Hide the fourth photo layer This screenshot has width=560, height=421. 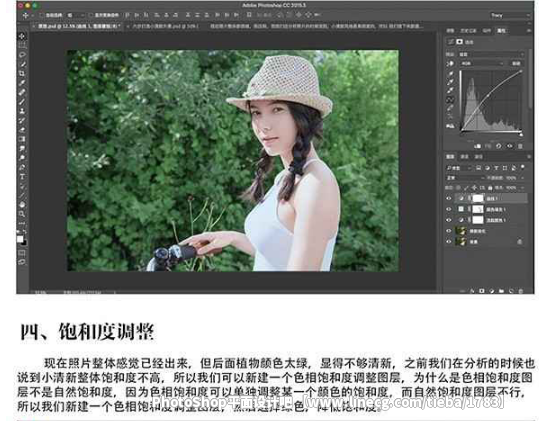[x=449, y=231]
